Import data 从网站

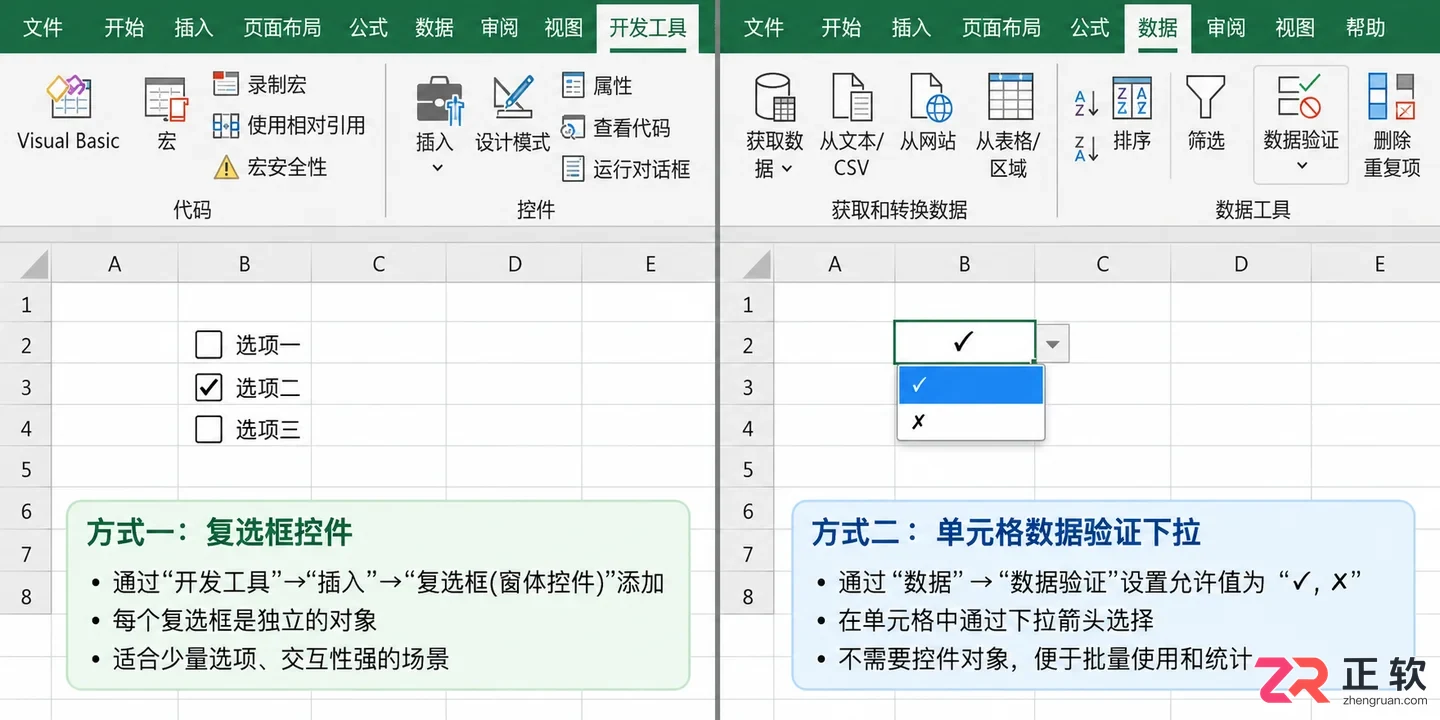pyautogui.click(x=927, y=113)
